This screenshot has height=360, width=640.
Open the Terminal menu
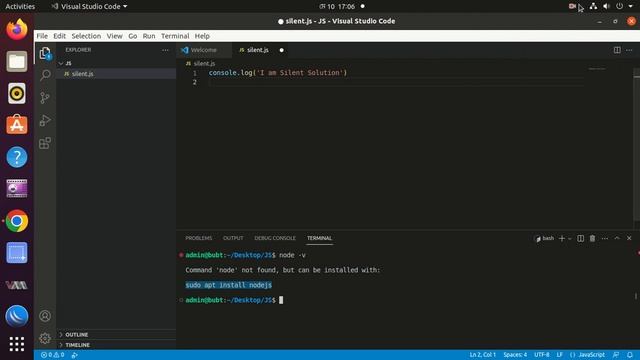point(175,36)
